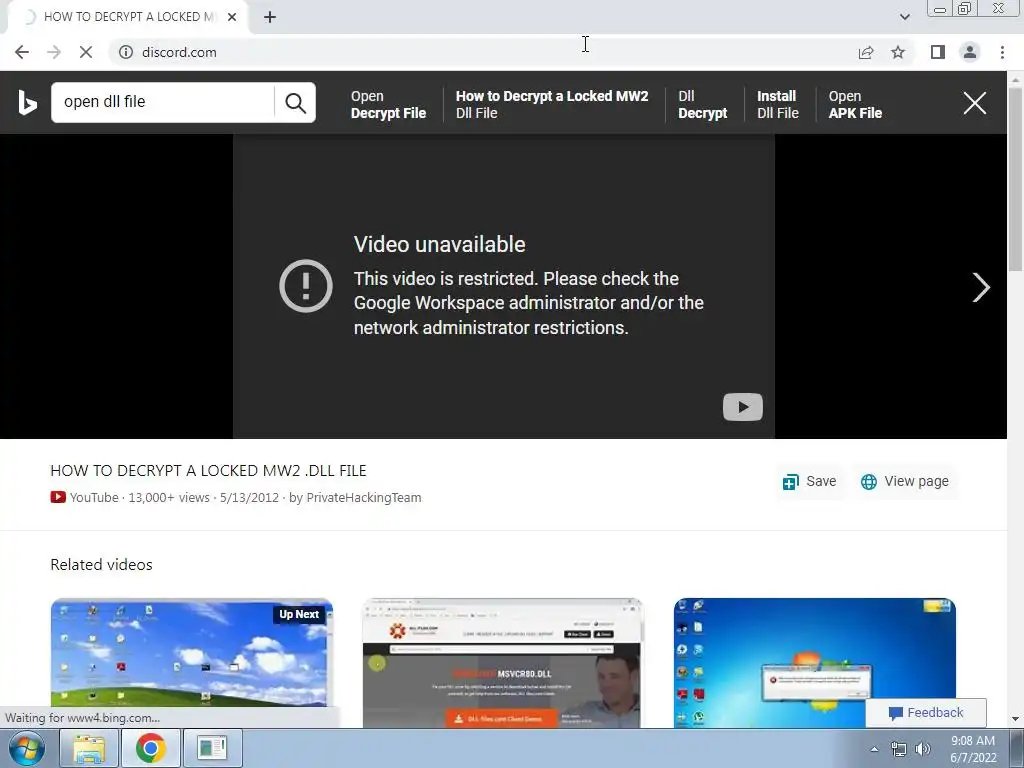Click the Bing logo
Image resolution: width=1024 pixels, height=768 pixels.
[x=27, y=103]
